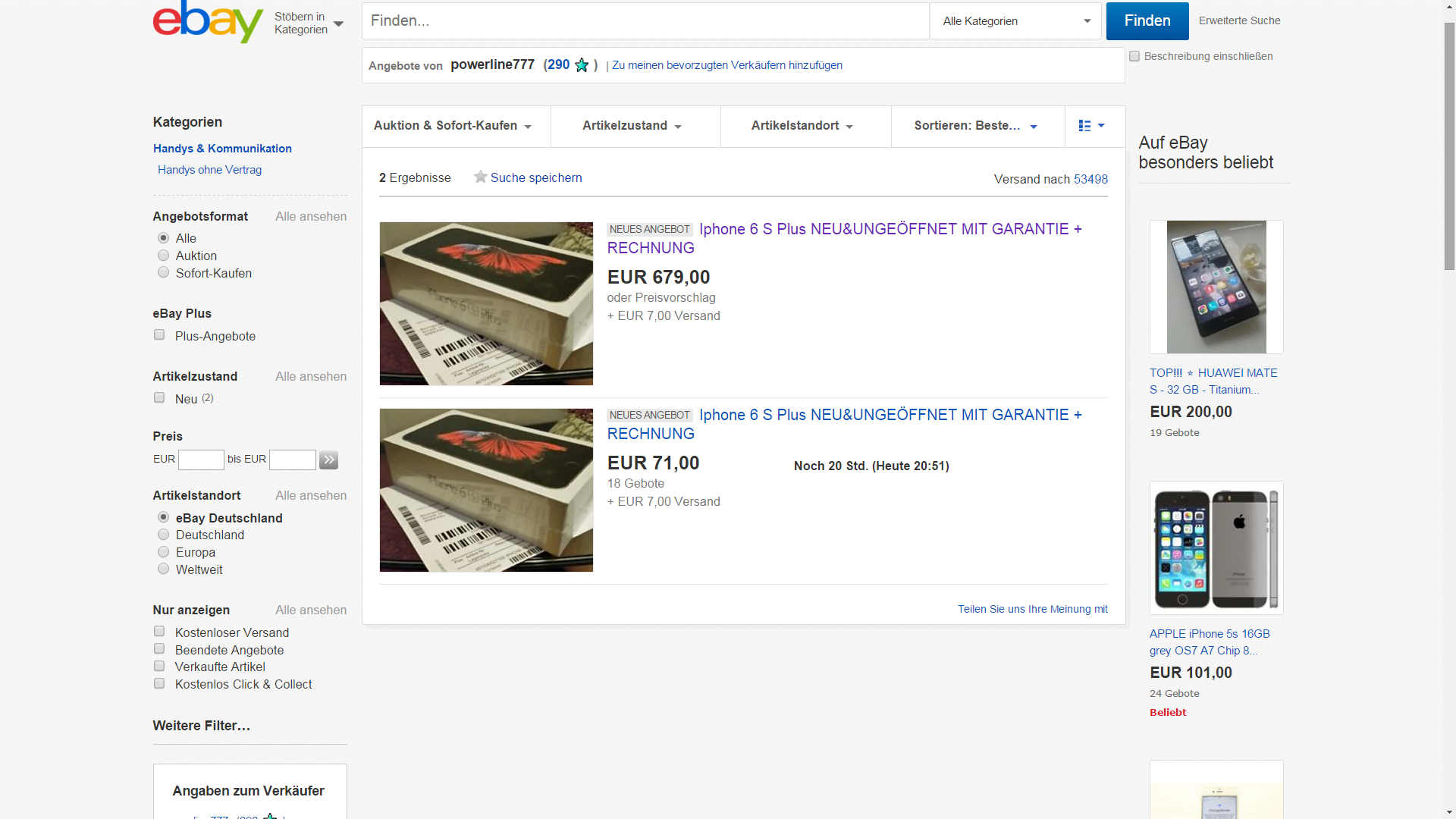1456x819 pixels.
Task: Check Verkaufte Artikel filter
Action: [159, 666]
